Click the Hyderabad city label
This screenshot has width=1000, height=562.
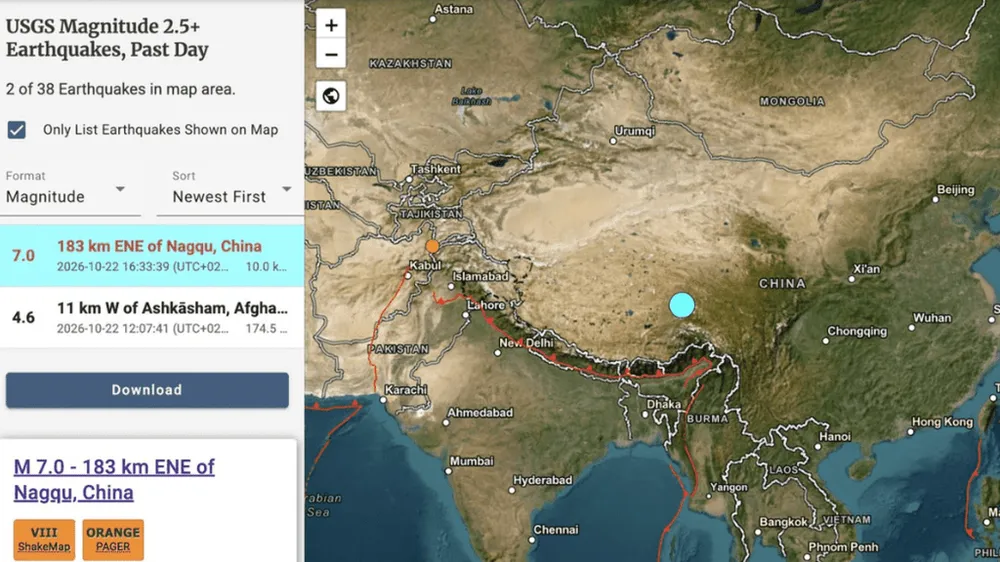tap(542, 480)
